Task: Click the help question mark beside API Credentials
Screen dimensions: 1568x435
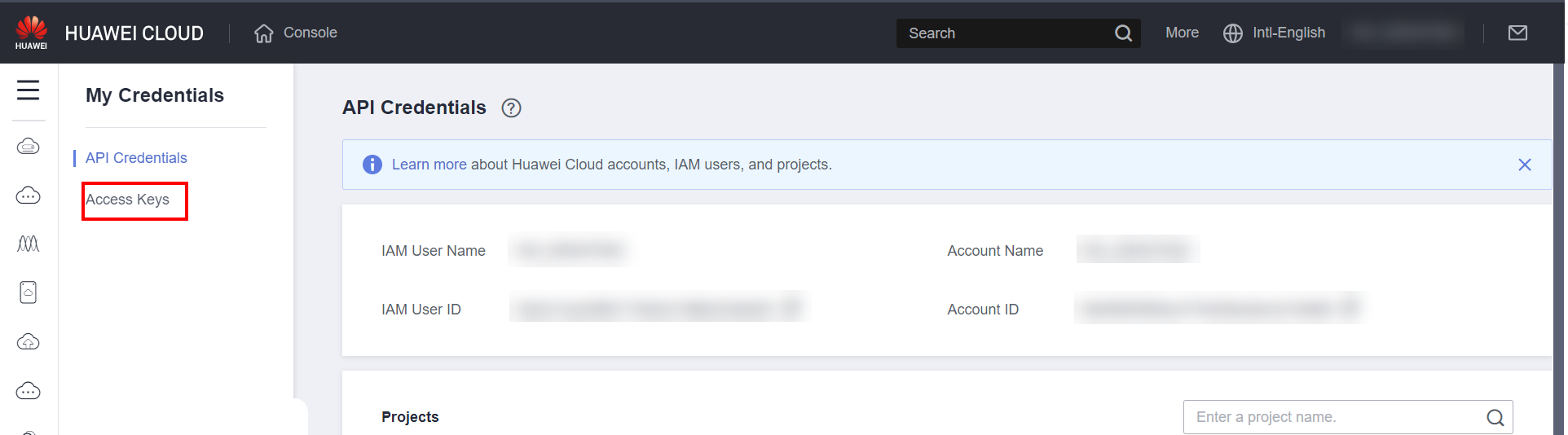Action: (511, 108)
